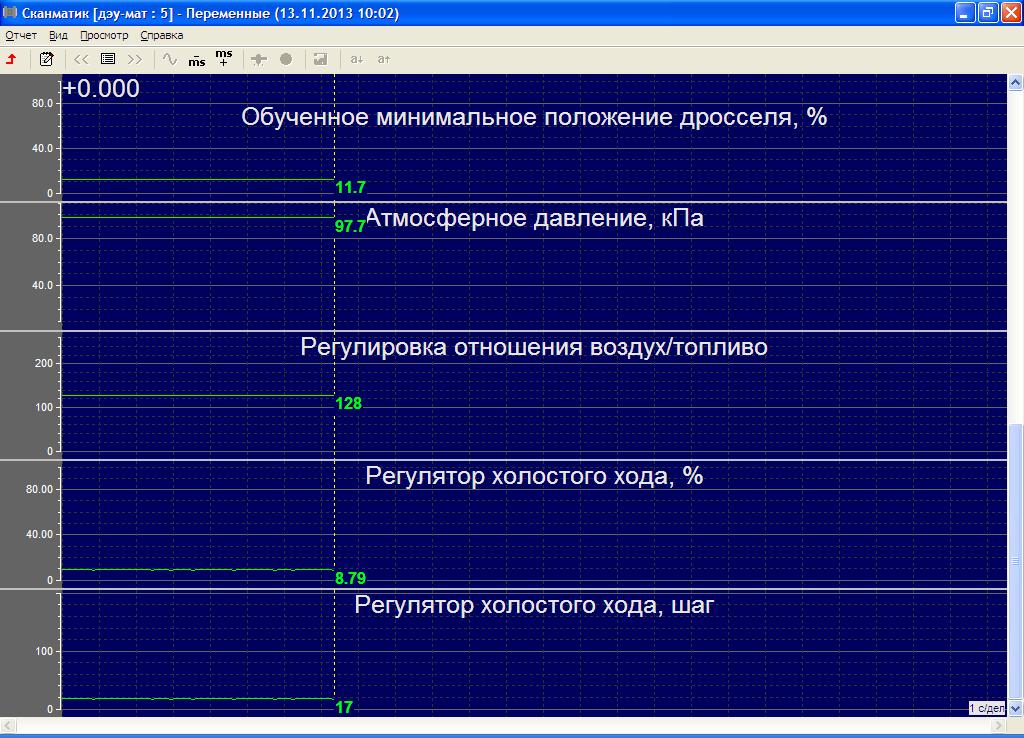This screenshot has height=738, width=1024.
Task: Click the Сканматик app icon in title bar
Action: point(10,12)
